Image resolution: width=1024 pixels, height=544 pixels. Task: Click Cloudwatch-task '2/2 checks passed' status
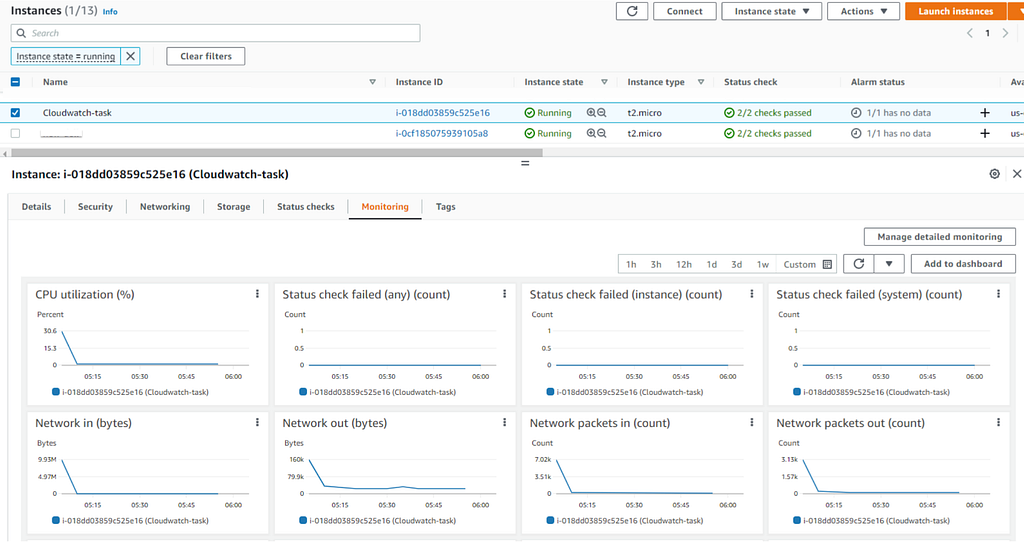click(x=768, y=112)
